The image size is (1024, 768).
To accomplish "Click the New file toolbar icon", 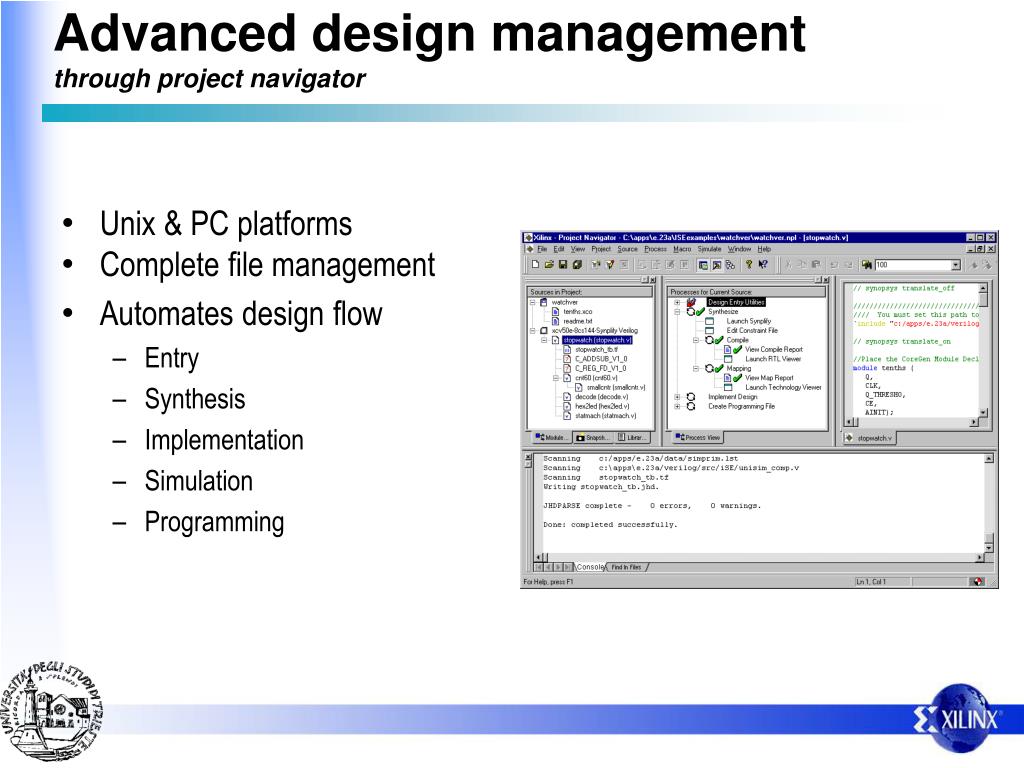I will click(536, 264).
